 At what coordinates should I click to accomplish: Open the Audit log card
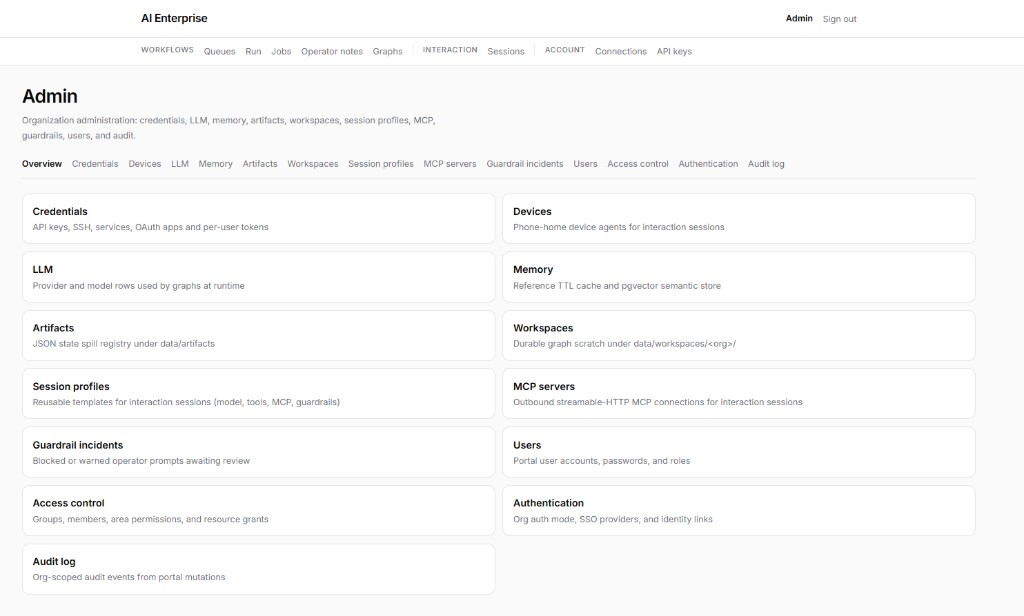tap(259, 569)
